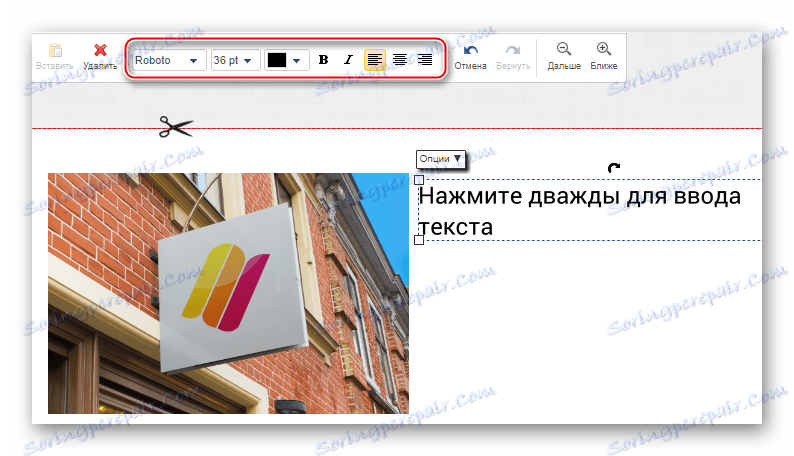Select right text alignment
The height and width of the screenshot is (456, 794).
click(425, 60)
